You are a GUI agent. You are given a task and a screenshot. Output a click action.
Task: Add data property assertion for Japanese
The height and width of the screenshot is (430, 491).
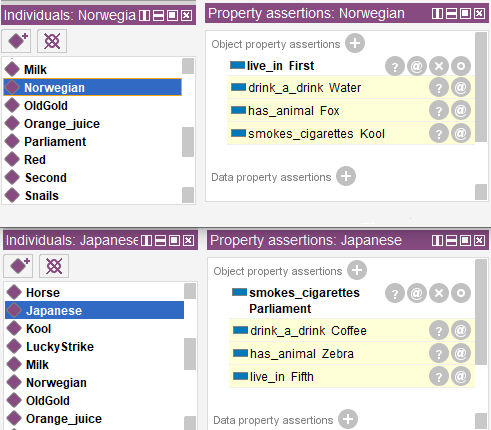pyautogui.click(x=348, y=419)
